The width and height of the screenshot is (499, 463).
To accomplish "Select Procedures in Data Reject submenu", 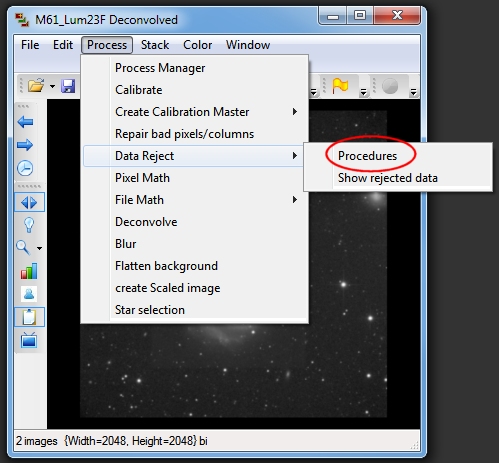I will click(367, 156).
